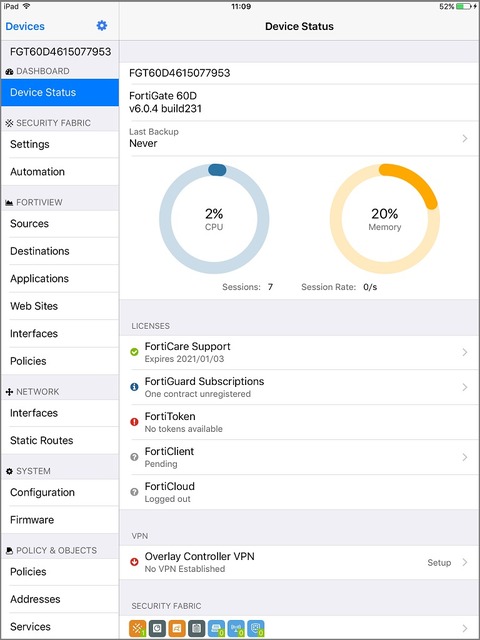The height and width of the screenshot is (640, 480).
Task: Tap the FortiView section chart icon
Action: point(9,202)
